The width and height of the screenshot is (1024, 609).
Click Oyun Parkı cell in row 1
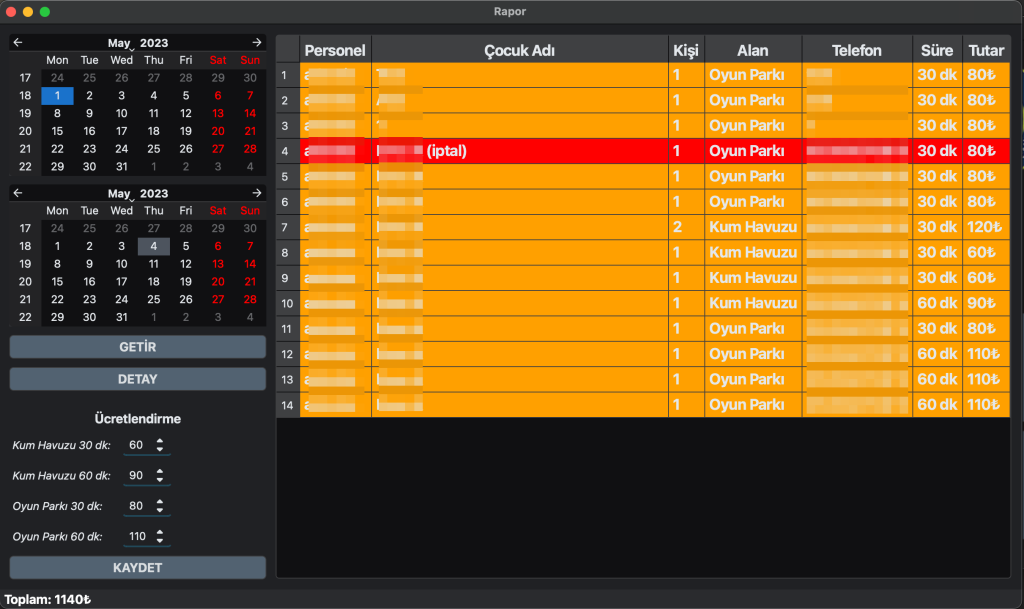click(753, 75)
